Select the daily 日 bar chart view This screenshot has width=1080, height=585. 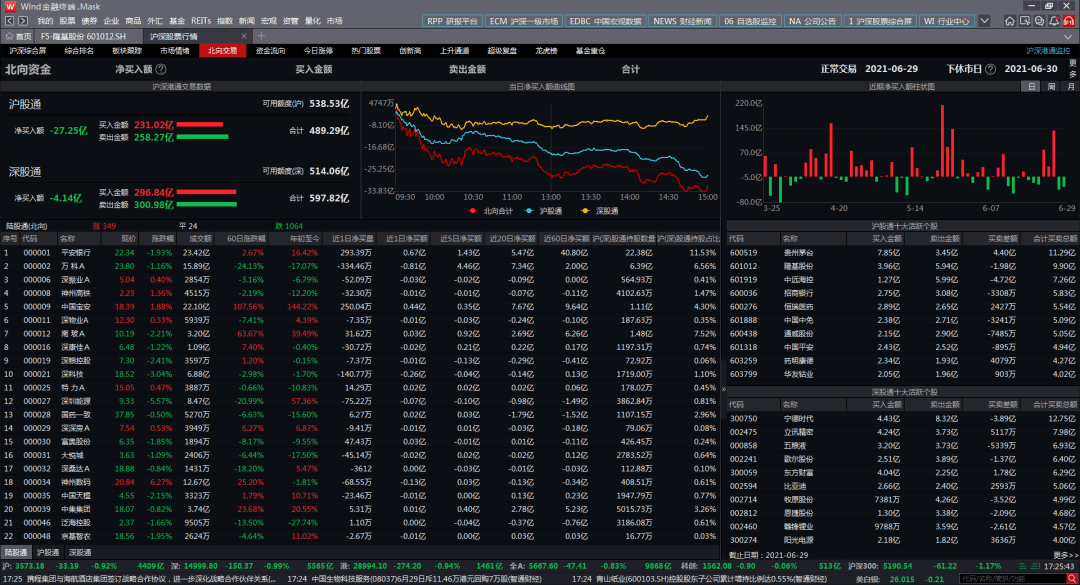[x=1031, y=87]
